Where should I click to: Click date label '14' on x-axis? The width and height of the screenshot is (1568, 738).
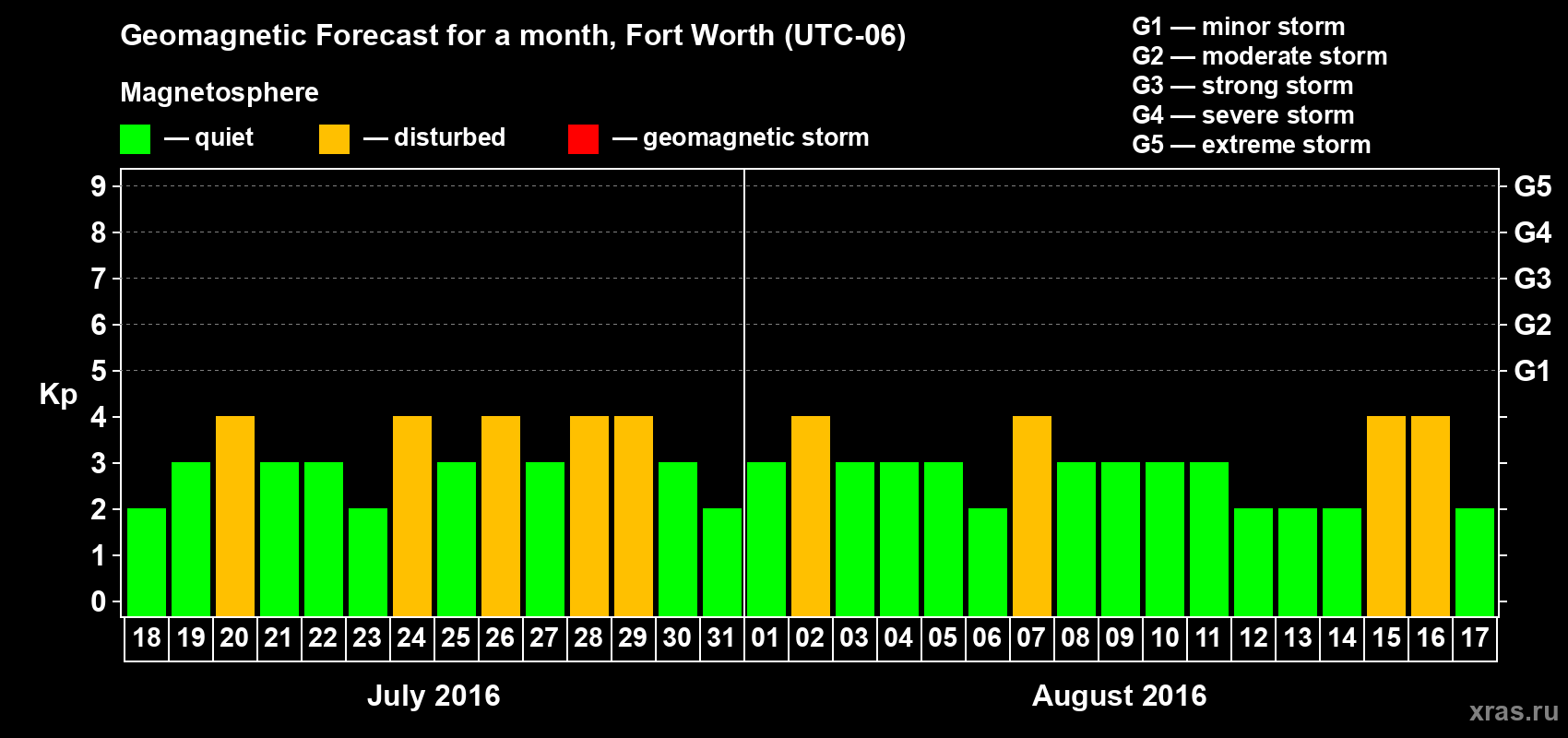tap(1342, 638)
